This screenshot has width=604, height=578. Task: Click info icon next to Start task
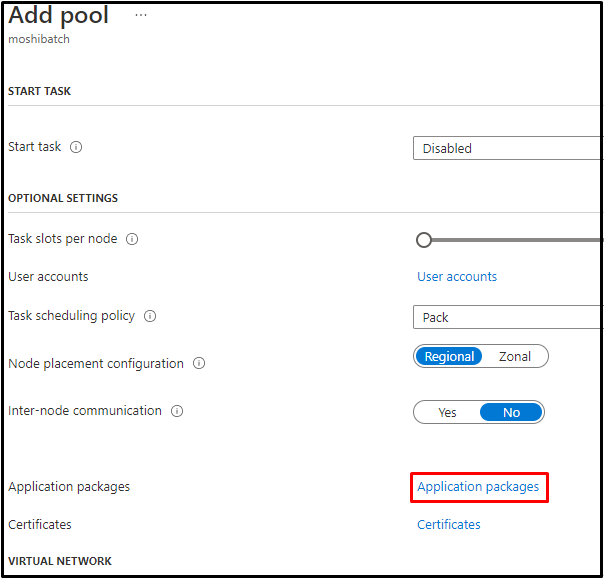(76, 147)
